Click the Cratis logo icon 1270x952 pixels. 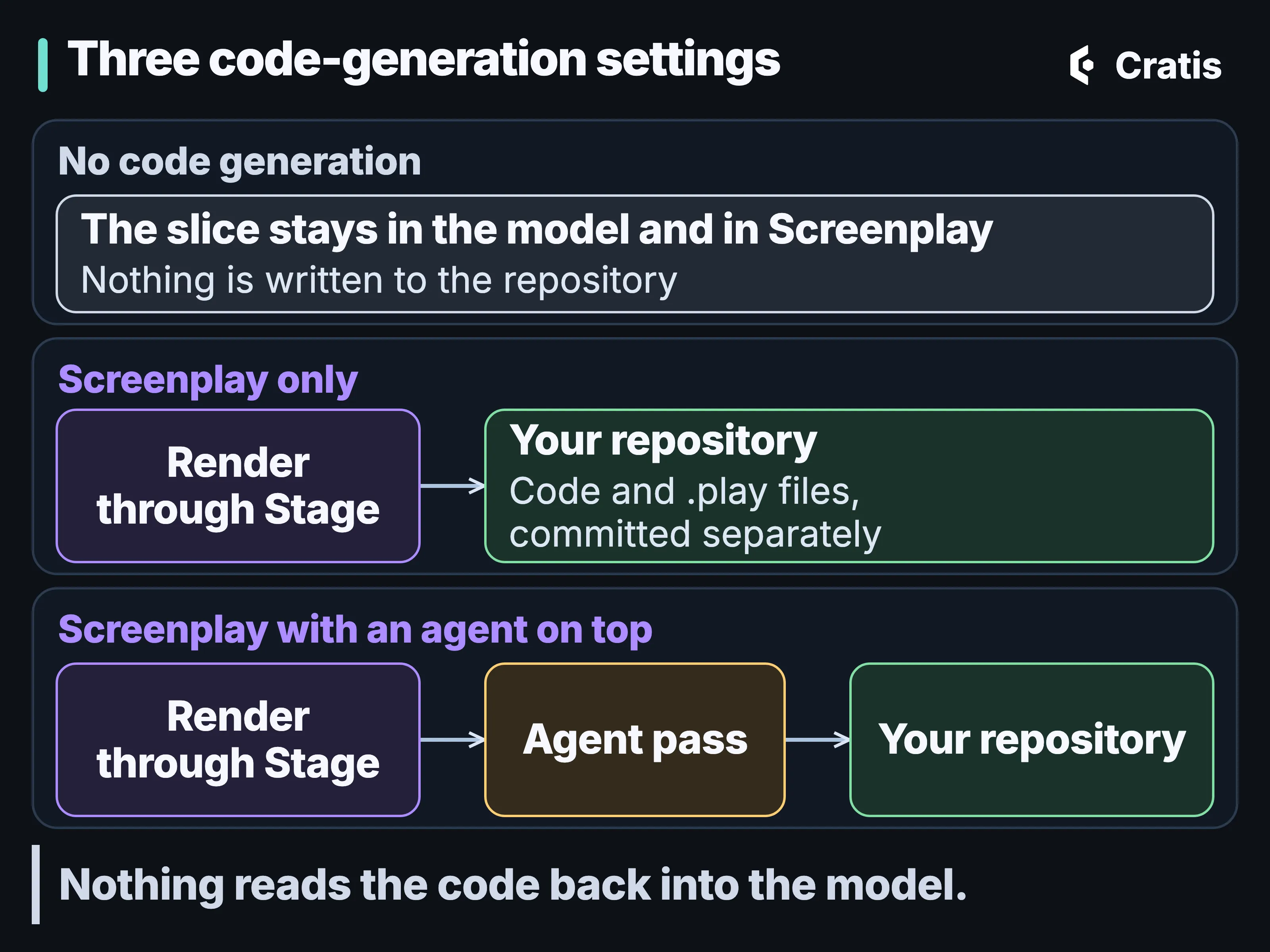pyautogui.click(x=1081, y=65)
